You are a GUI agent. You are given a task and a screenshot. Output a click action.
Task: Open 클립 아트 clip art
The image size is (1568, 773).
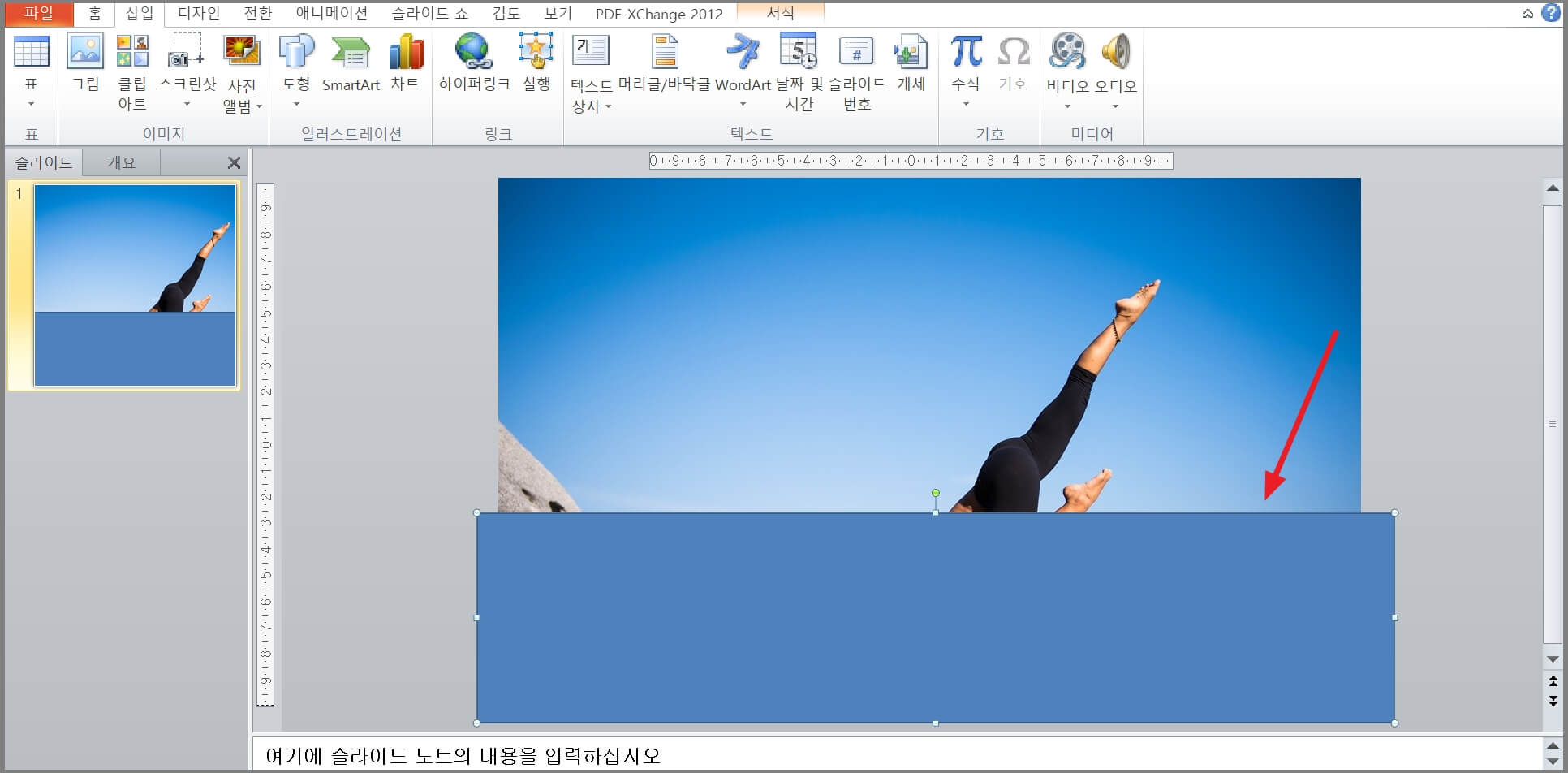[132, 52]
